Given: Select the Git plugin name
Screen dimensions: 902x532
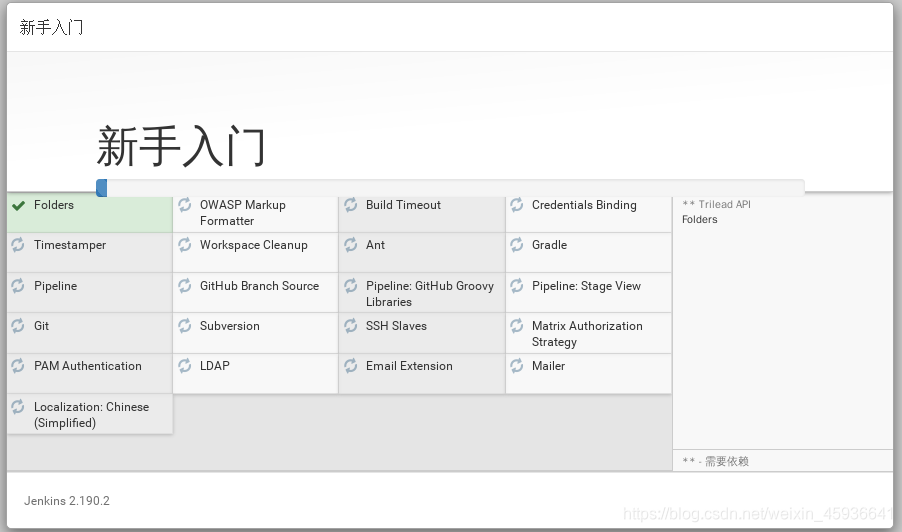Looking at the screenshot, I should (x=41, y=326).
